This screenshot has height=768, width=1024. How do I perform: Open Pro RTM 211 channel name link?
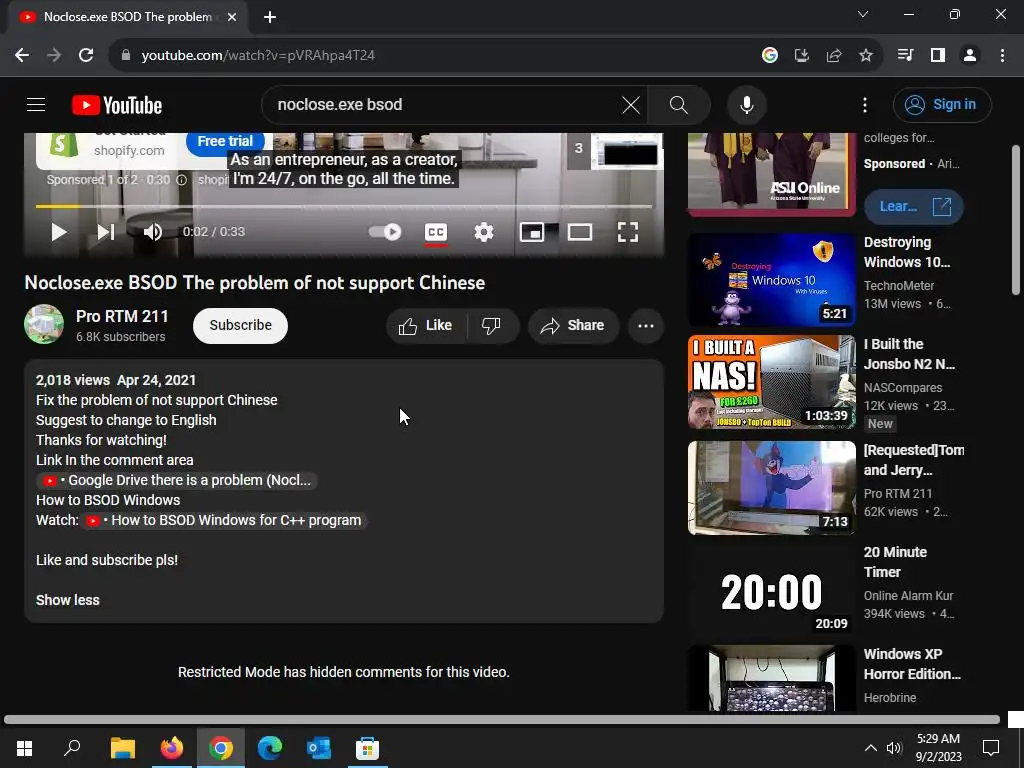click(x=122, y=316)
